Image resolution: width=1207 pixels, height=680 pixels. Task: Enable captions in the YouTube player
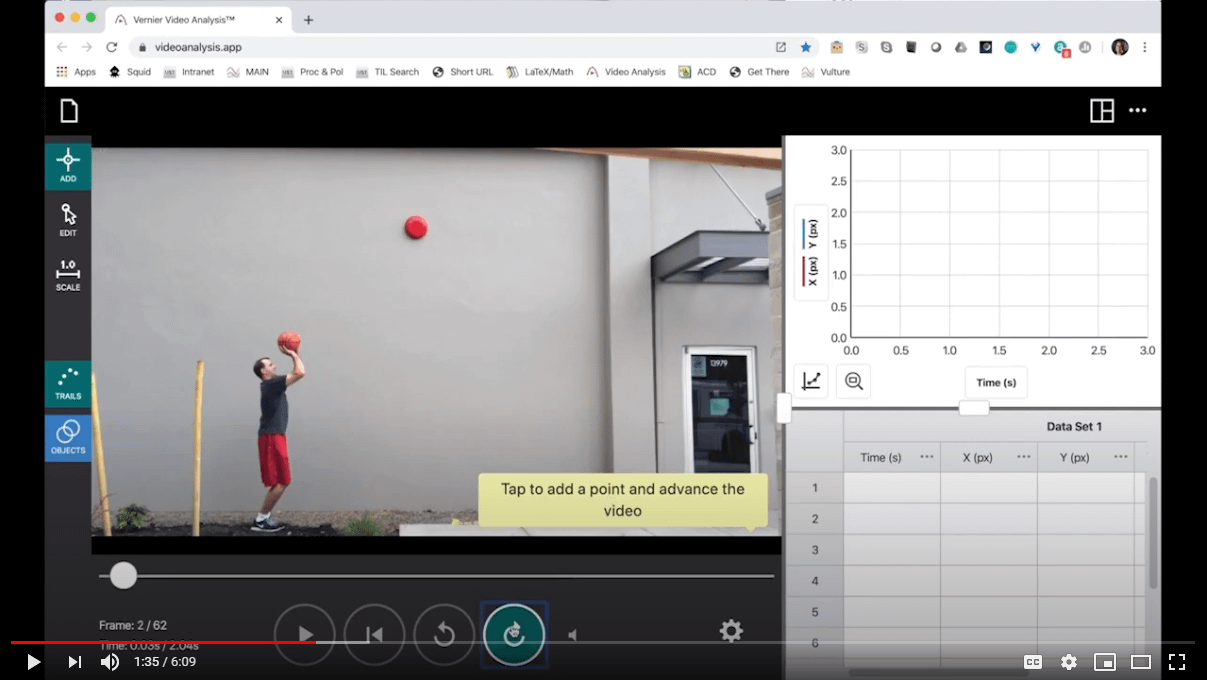coord(1031,661)
